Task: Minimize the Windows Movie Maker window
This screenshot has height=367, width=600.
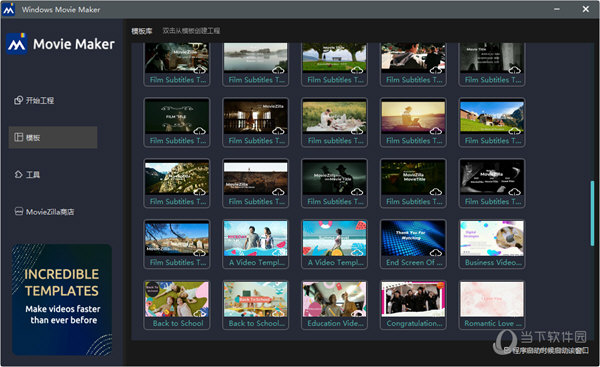Action: point(557,9)
